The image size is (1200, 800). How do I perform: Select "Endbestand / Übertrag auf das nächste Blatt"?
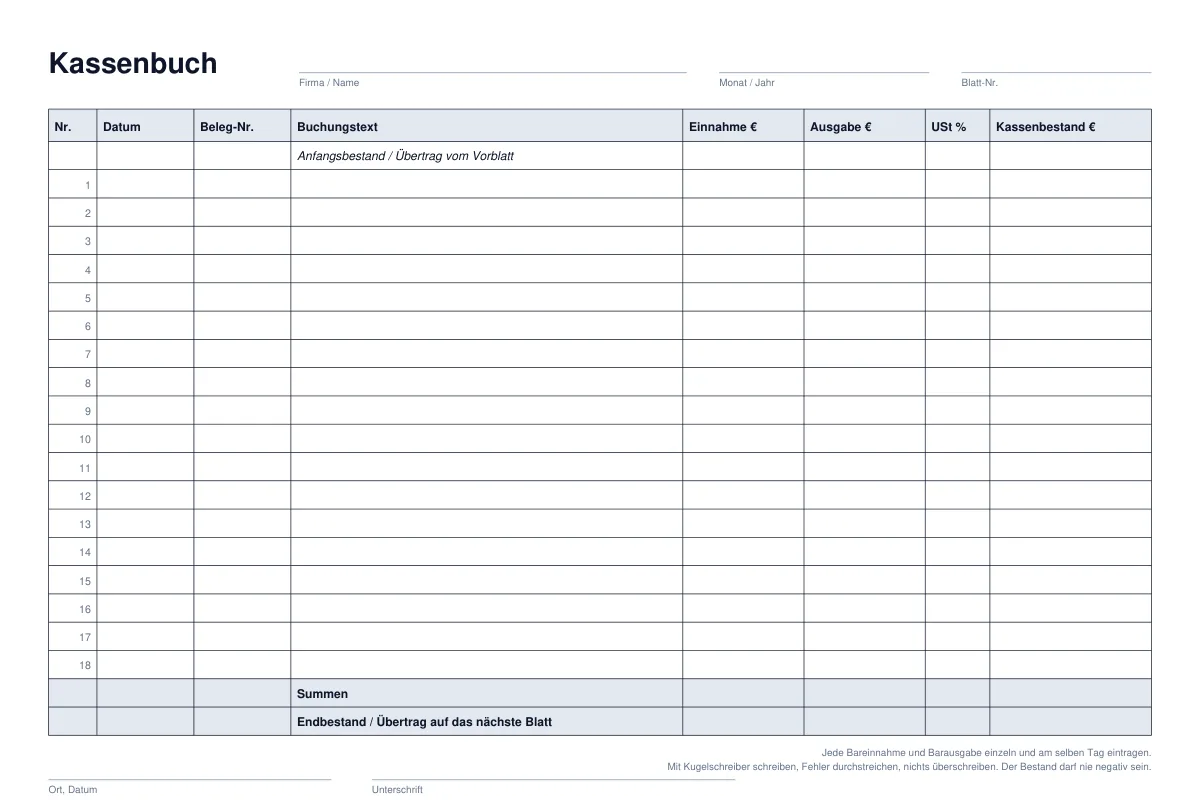[424, 722]
